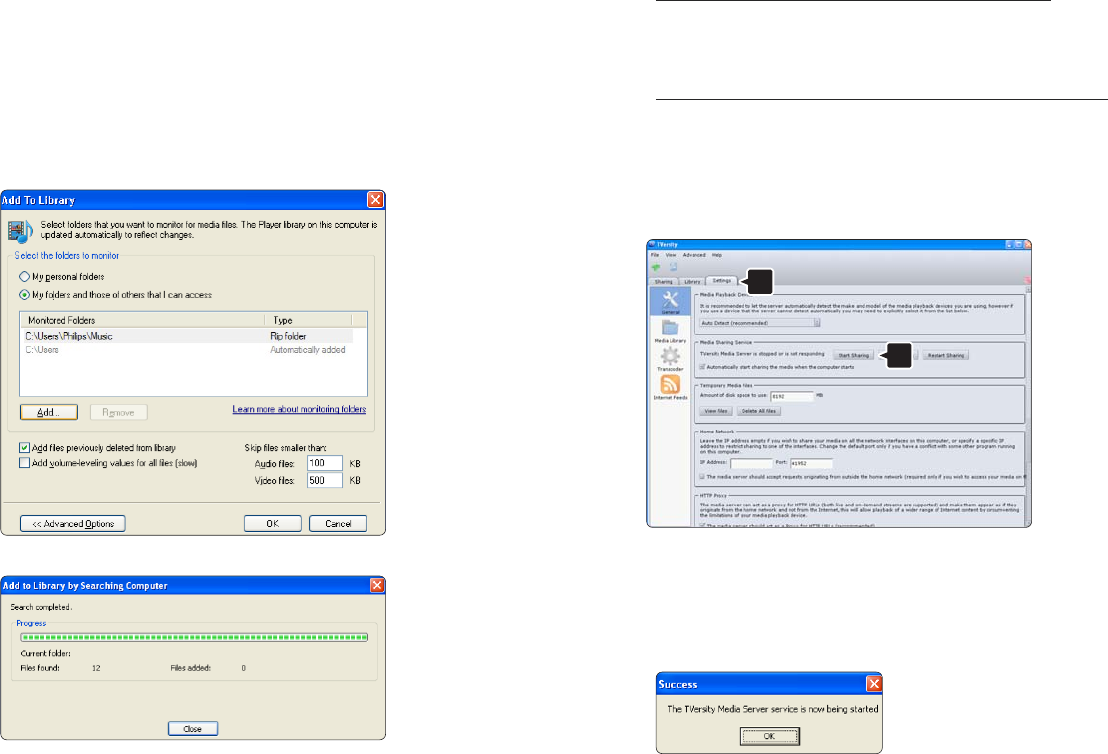Click the refresh document toolbar icon in TVersity
The width and height of the screenshot is (1108, 754).
673,267
